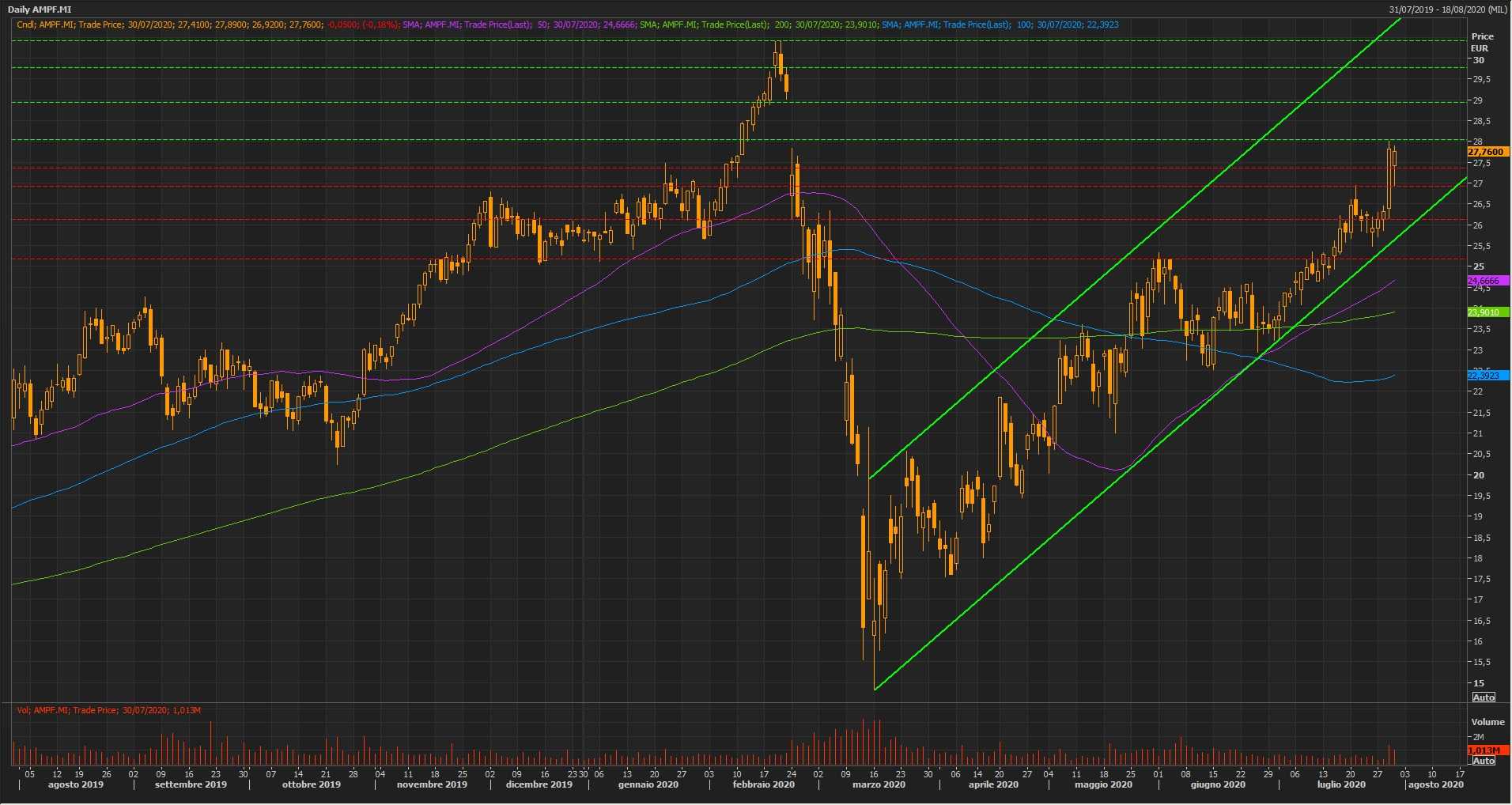Screen dimensions: 1512x805
Task: Click the aprile 2020 month label
Action: 993,785
